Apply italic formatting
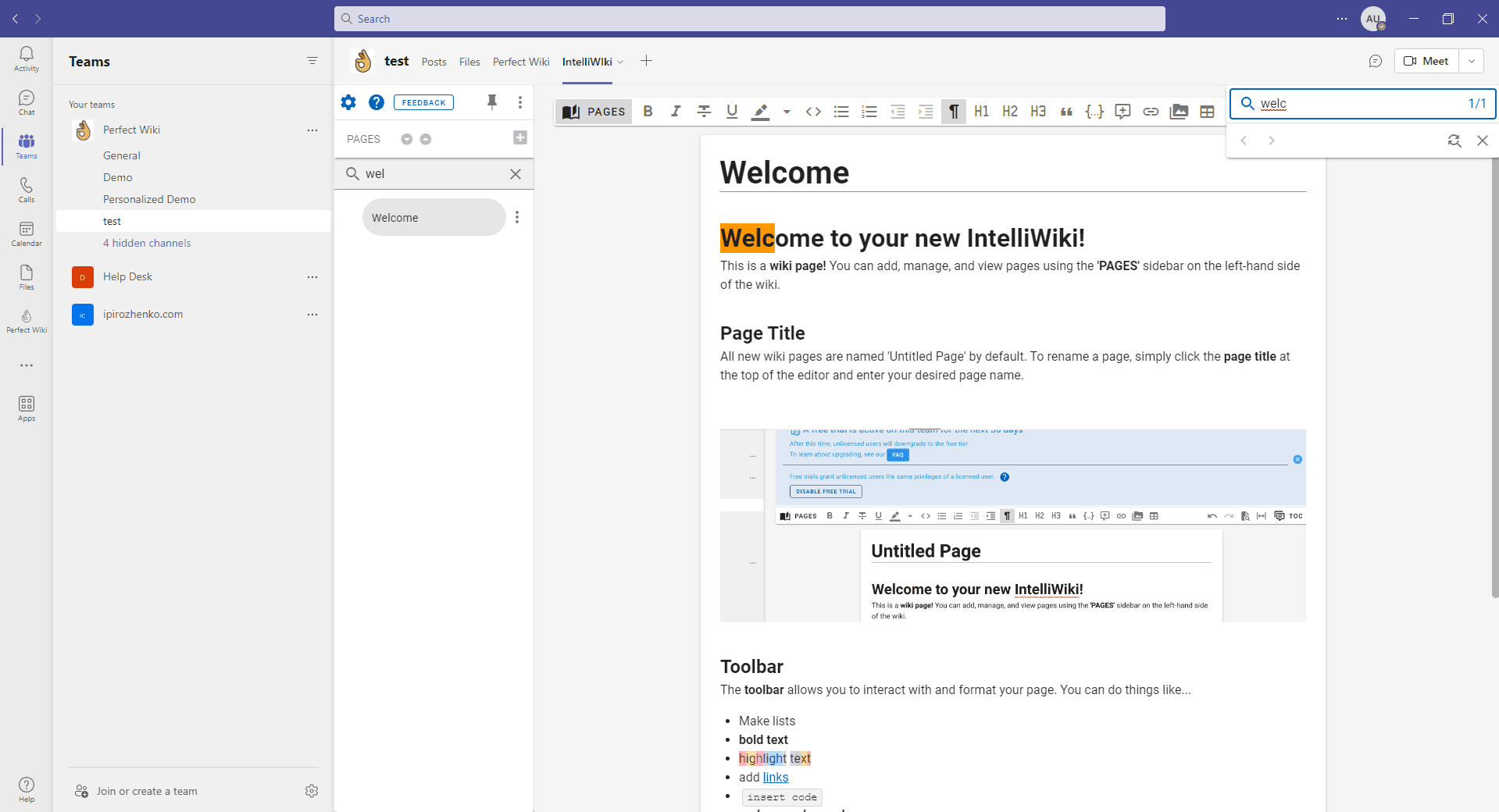 pos(676,112)
